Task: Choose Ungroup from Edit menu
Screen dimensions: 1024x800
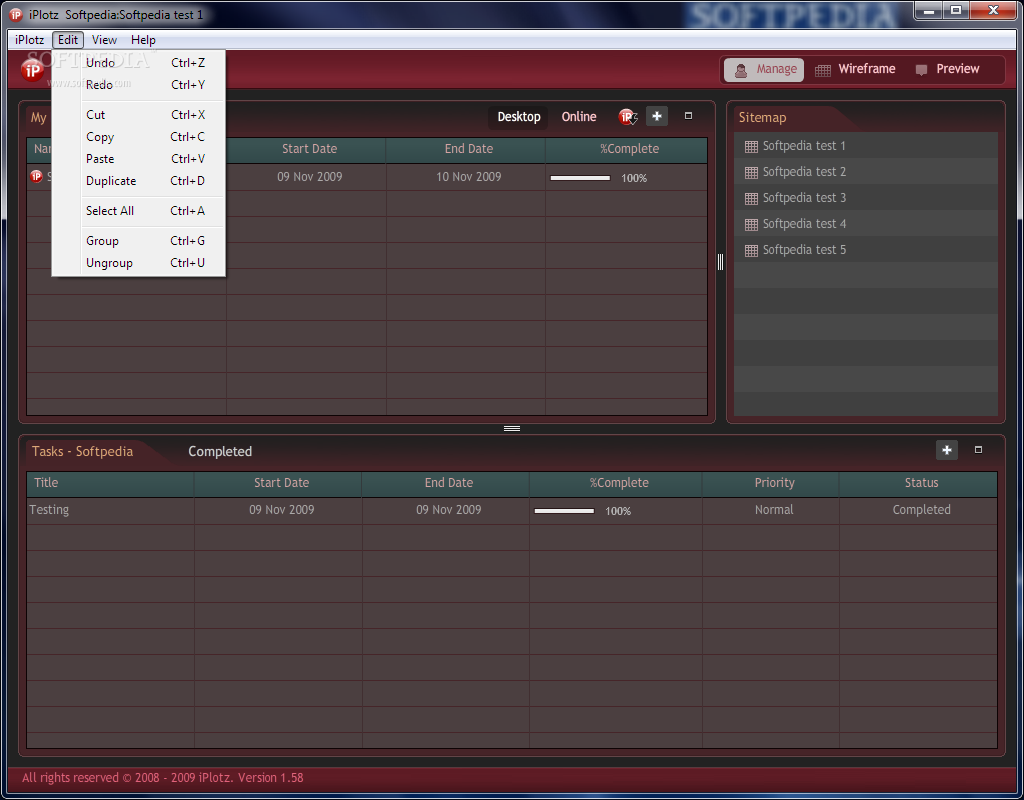Action: (x=138, y=263)
